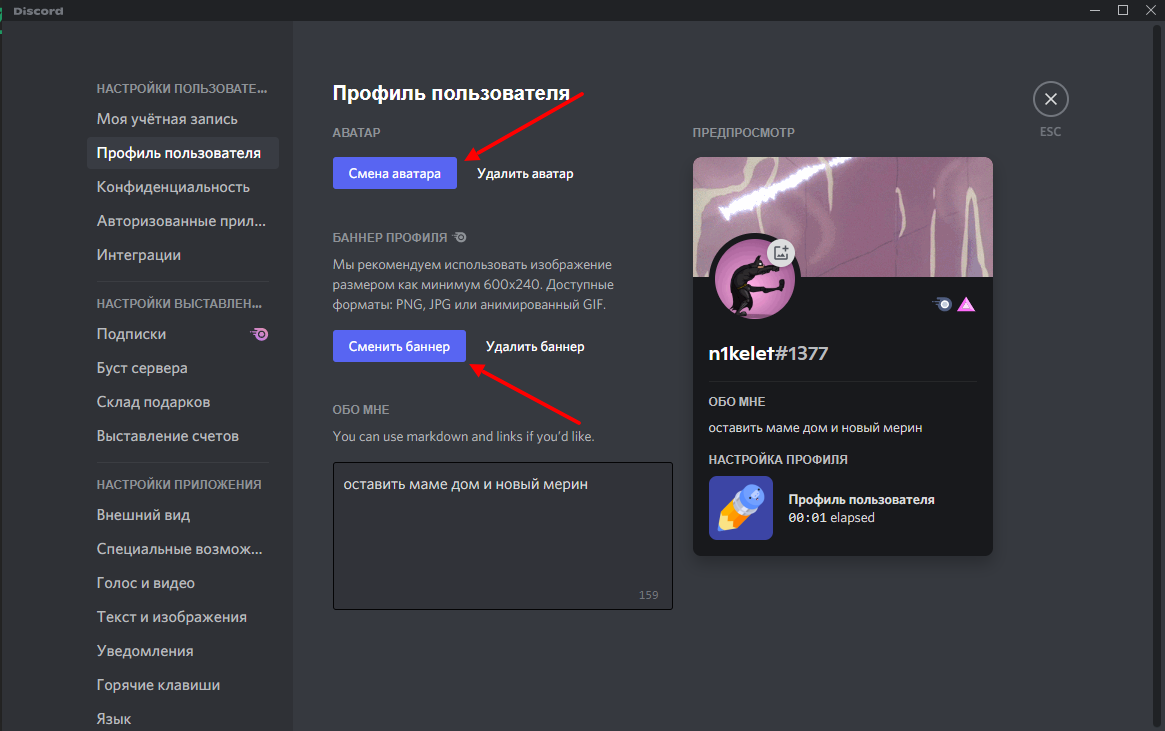The width and height of the screenshot is (1165, 731).
Task: Click Nitro icon beside Баннер профиля heading
Action: tap(460, 237)
